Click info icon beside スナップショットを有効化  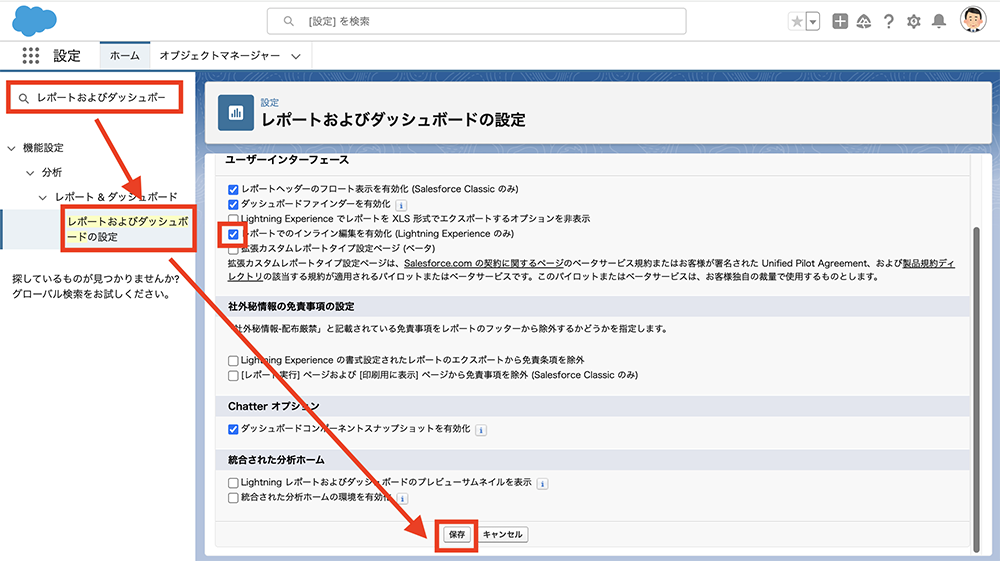pos(481,430)
